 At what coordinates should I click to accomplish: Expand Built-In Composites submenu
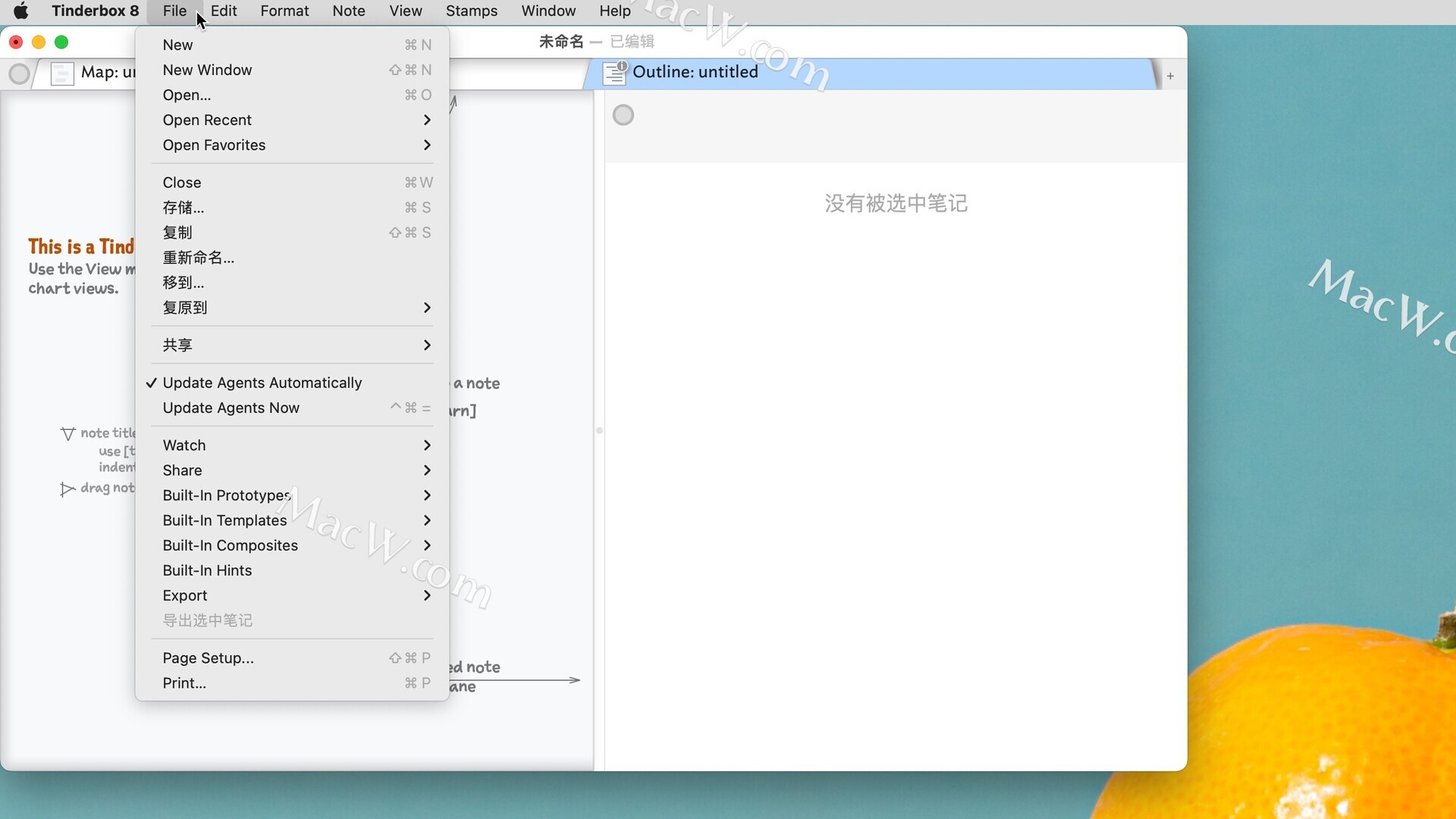pos(292,545)
